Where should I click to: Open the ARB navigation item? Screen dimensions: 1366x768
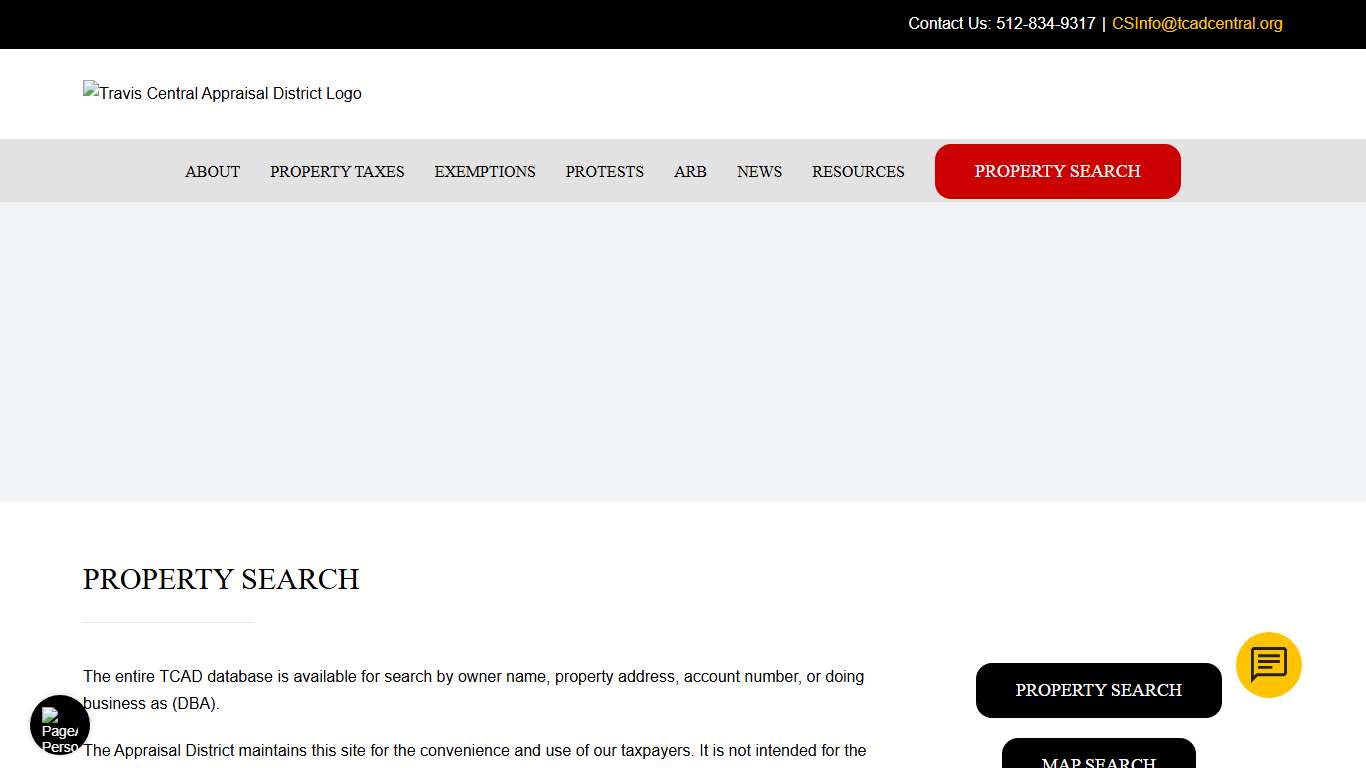tap(690, 172)
